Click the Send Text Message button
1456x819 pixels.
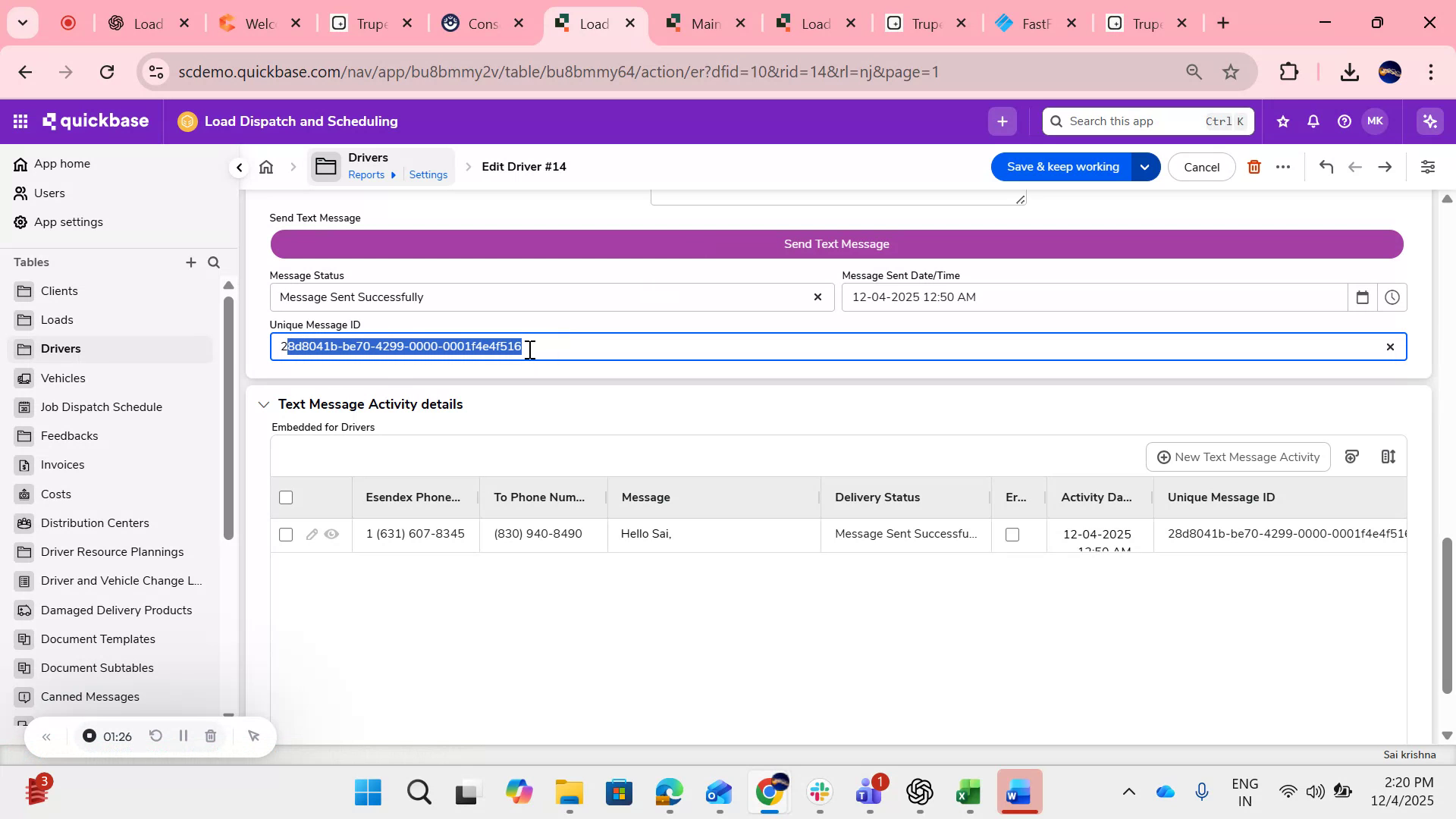pos(836,243)
